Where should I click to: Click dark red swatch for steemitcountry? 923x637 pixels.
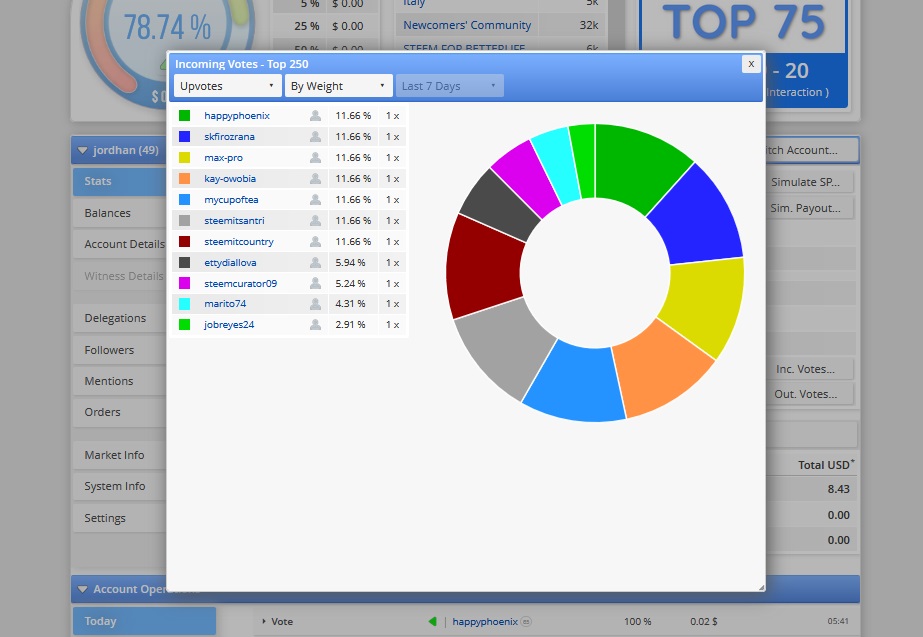pyautogui.click(x=184, y=241)
